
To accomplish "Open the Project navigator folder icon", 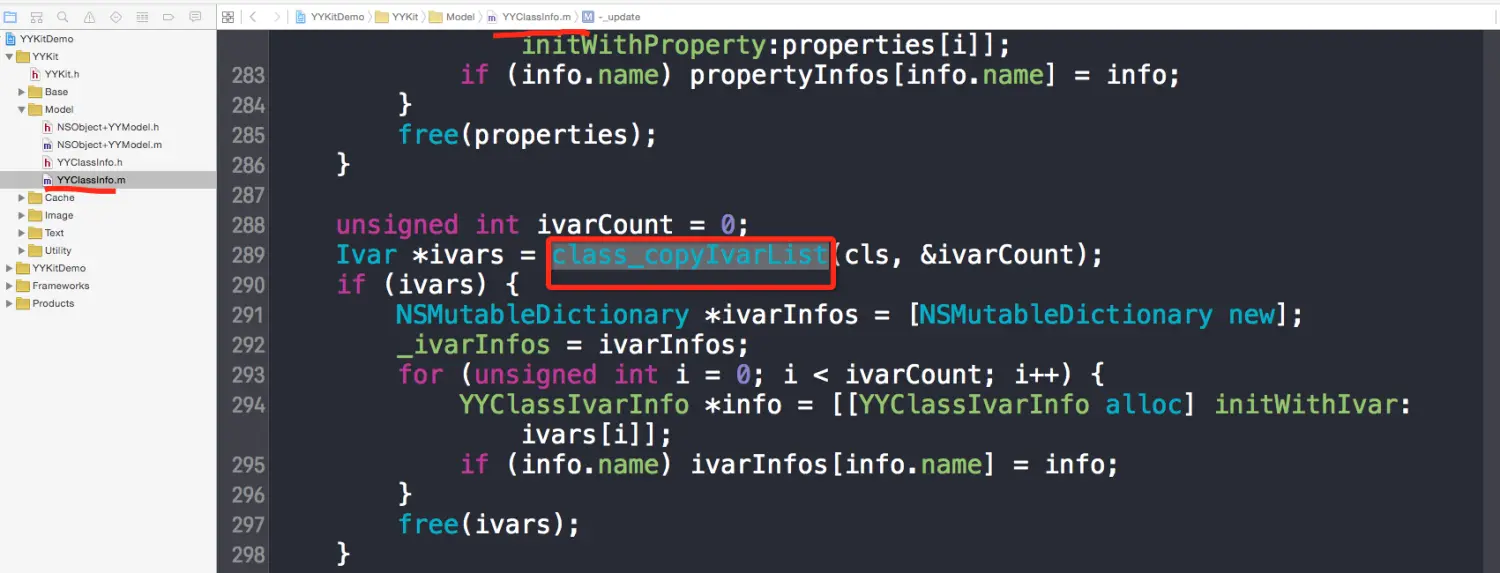I will [10, 17].
